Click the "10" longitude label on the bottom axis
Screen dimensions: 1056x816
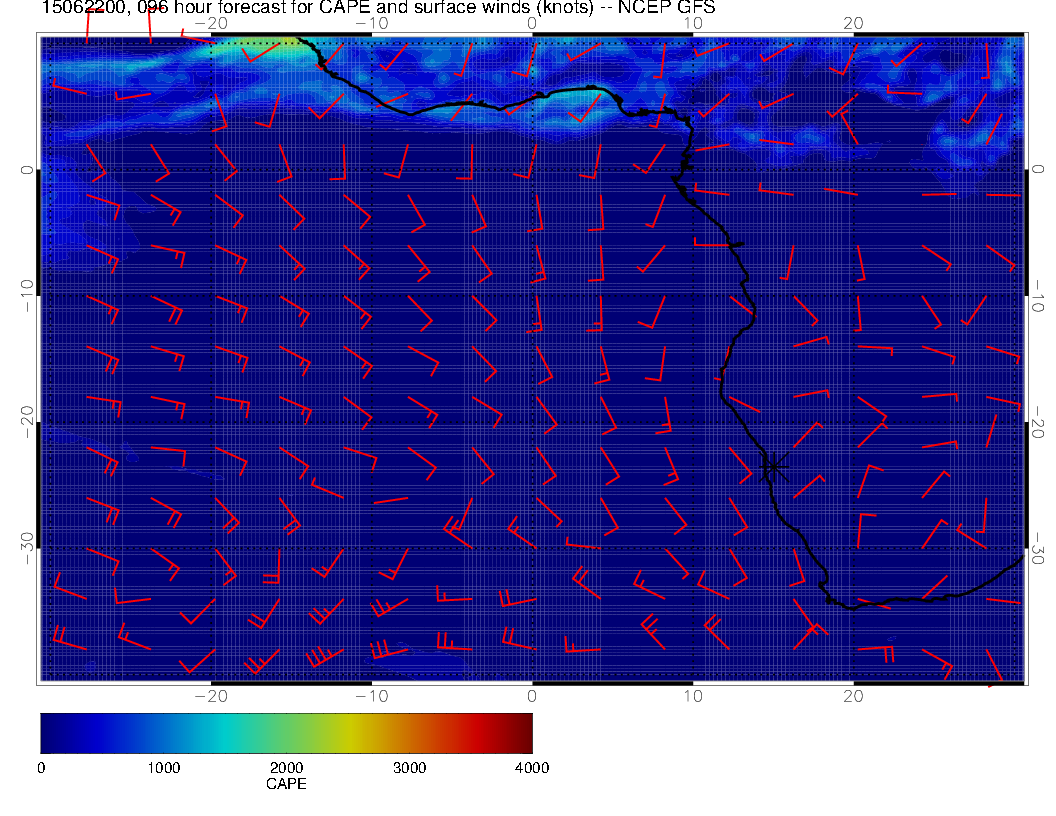[693, 696]
